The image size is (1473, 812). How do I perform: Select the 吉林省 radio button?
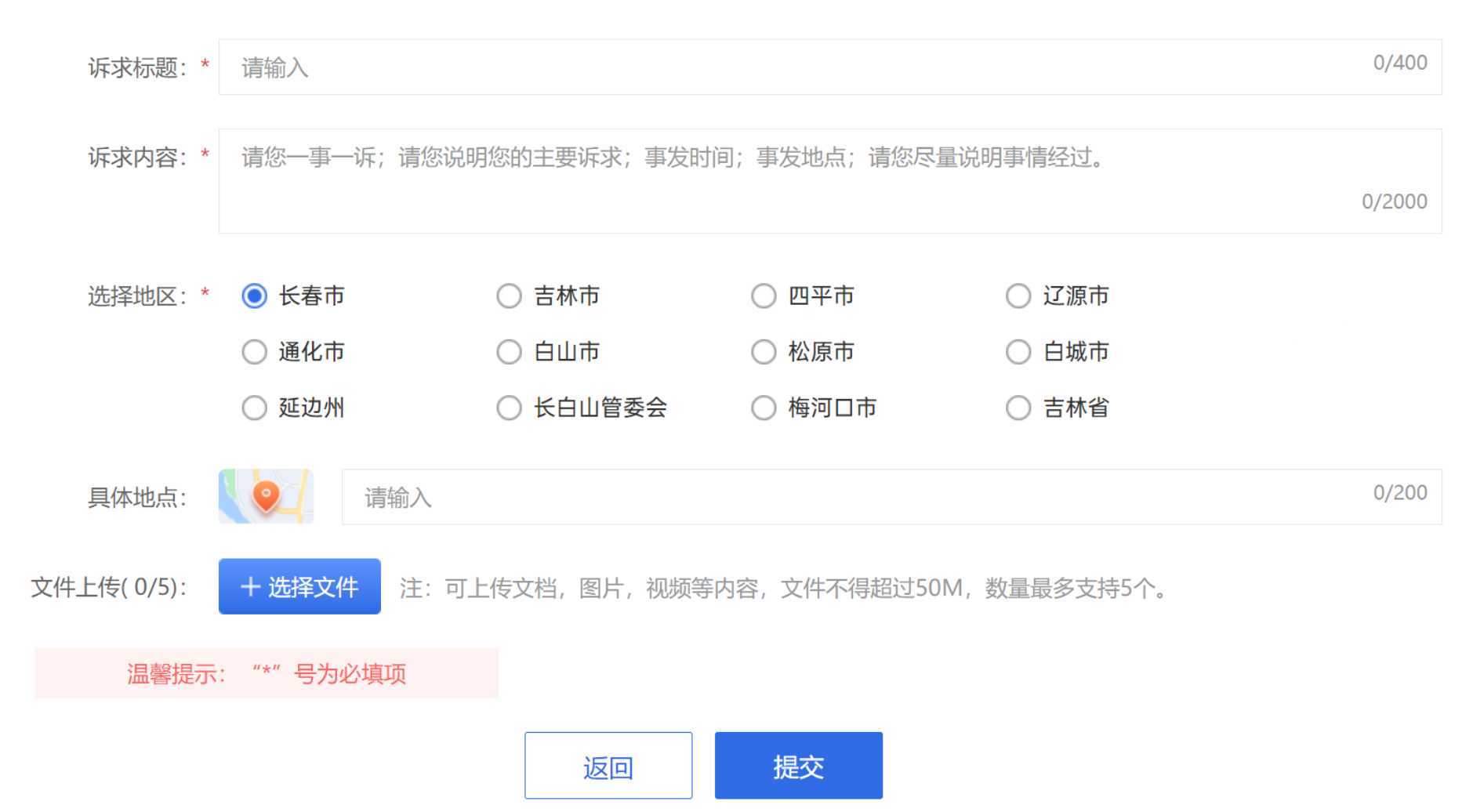(1018, 408)
